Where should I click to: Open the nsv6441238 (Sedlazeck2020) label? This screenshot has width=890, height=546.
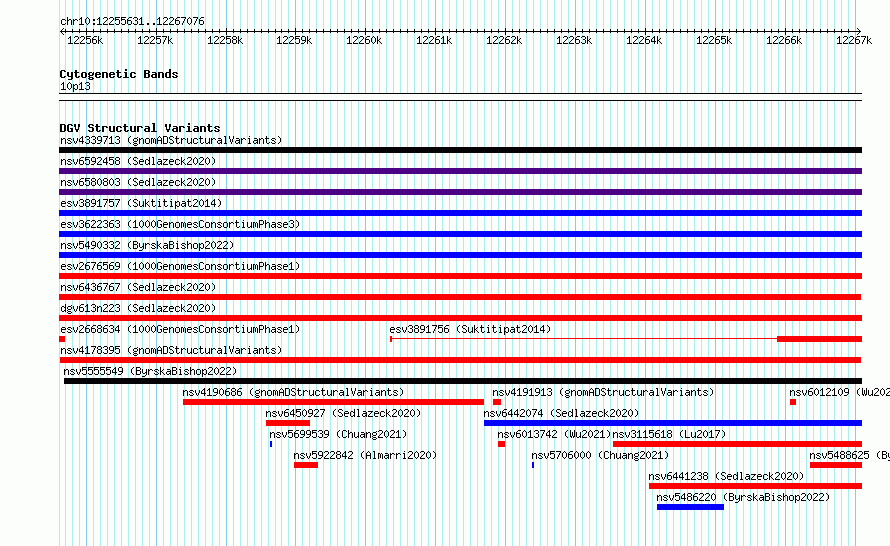point(726,476)
